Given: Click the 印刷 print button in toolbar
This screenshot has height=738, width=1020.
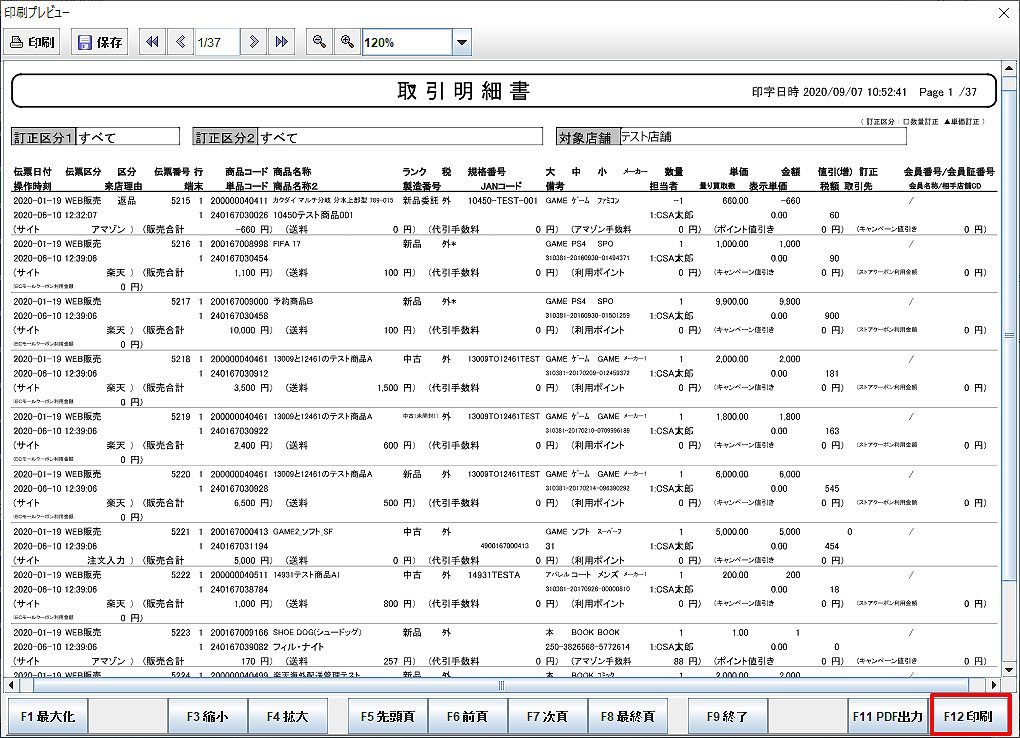Looking at the screenshot, I should click(34, 42).
